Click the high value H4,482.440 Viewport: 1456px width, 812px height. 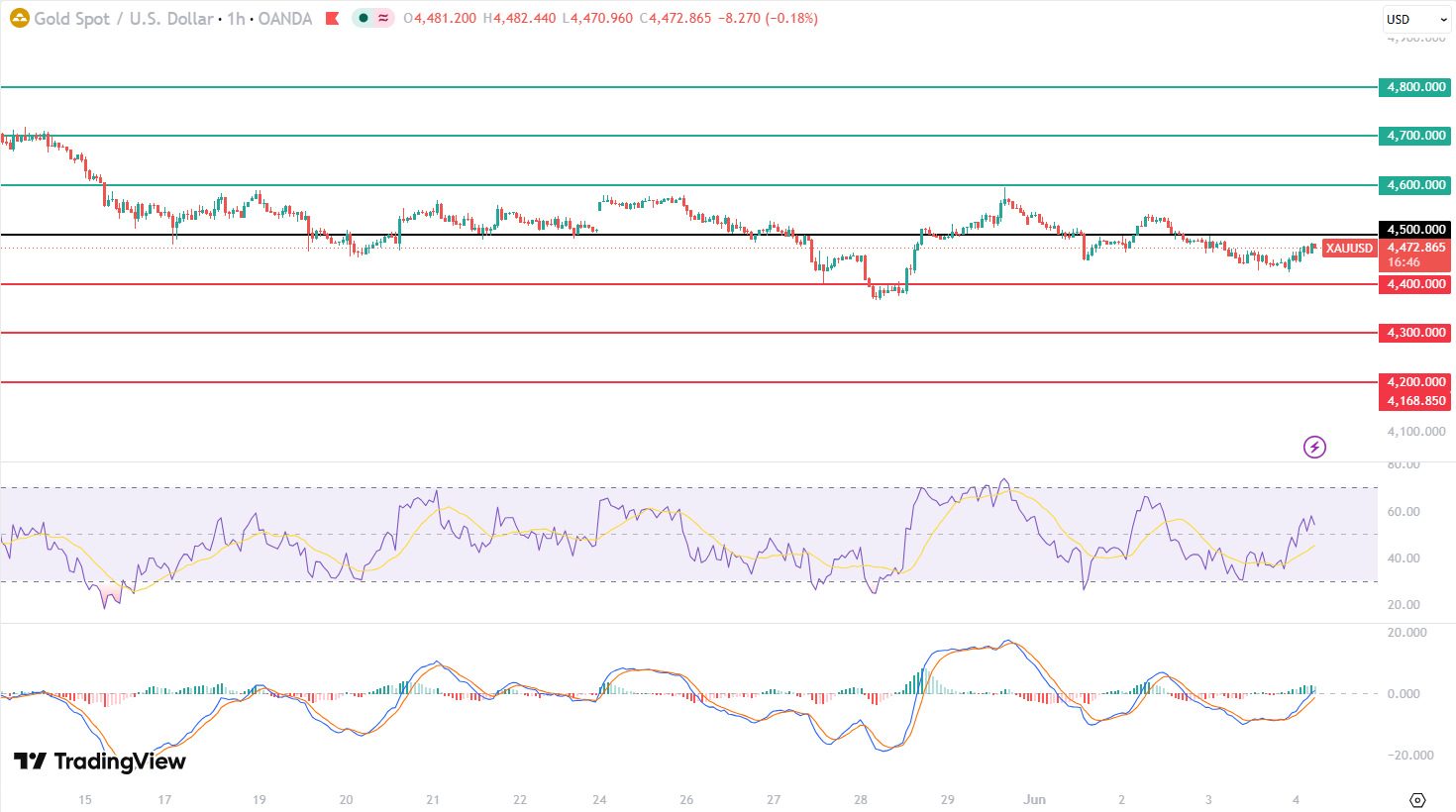tap(519, 18)
